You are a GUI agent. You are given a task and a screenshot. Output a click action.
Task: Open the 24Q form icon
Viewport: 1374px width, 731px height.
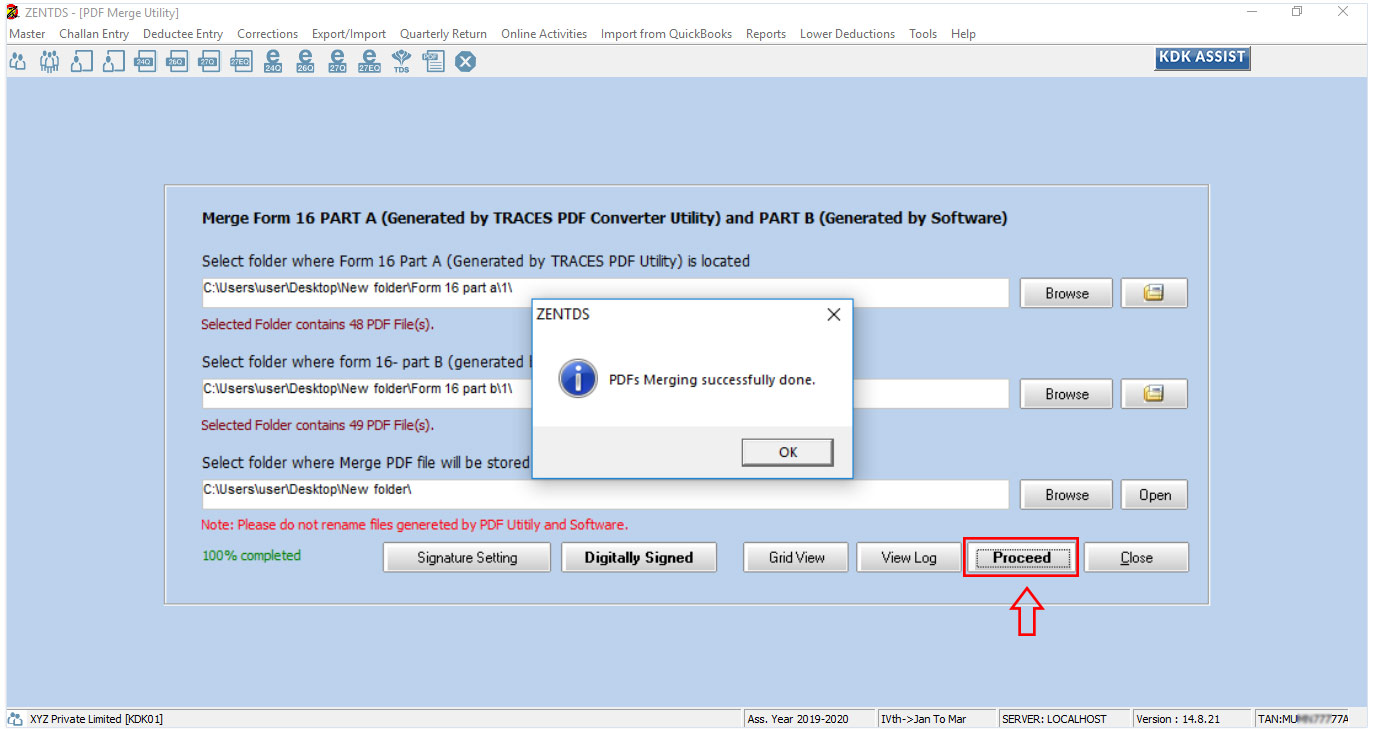coord(145,62)
